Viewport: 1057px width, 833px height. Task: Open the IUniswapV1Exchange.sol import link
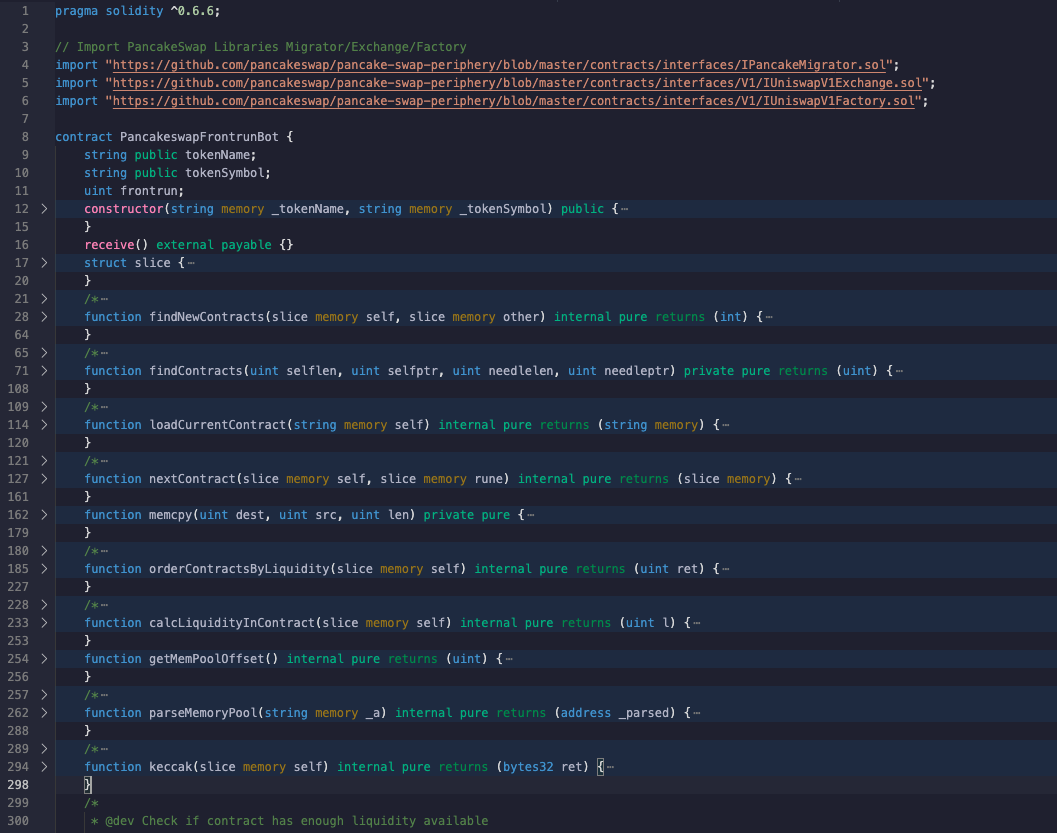coord(517,83)
